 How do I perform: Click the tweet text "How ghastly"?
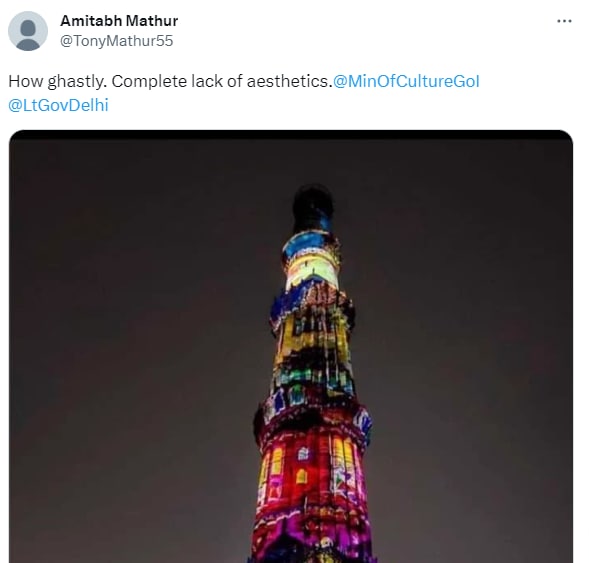(57, 82)
